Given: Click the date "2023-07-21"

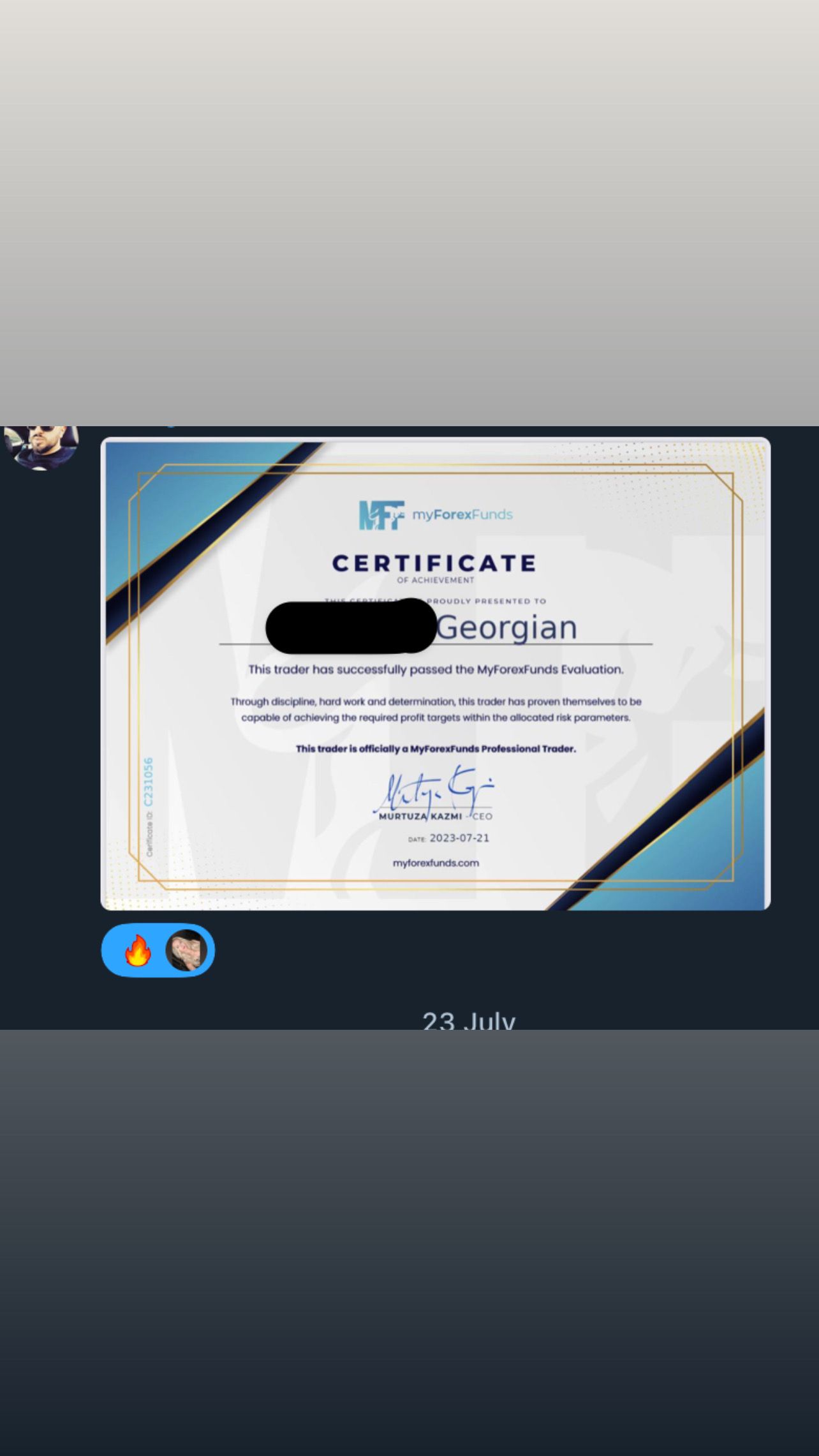Looking at the screenshot, I should [459, 838].
